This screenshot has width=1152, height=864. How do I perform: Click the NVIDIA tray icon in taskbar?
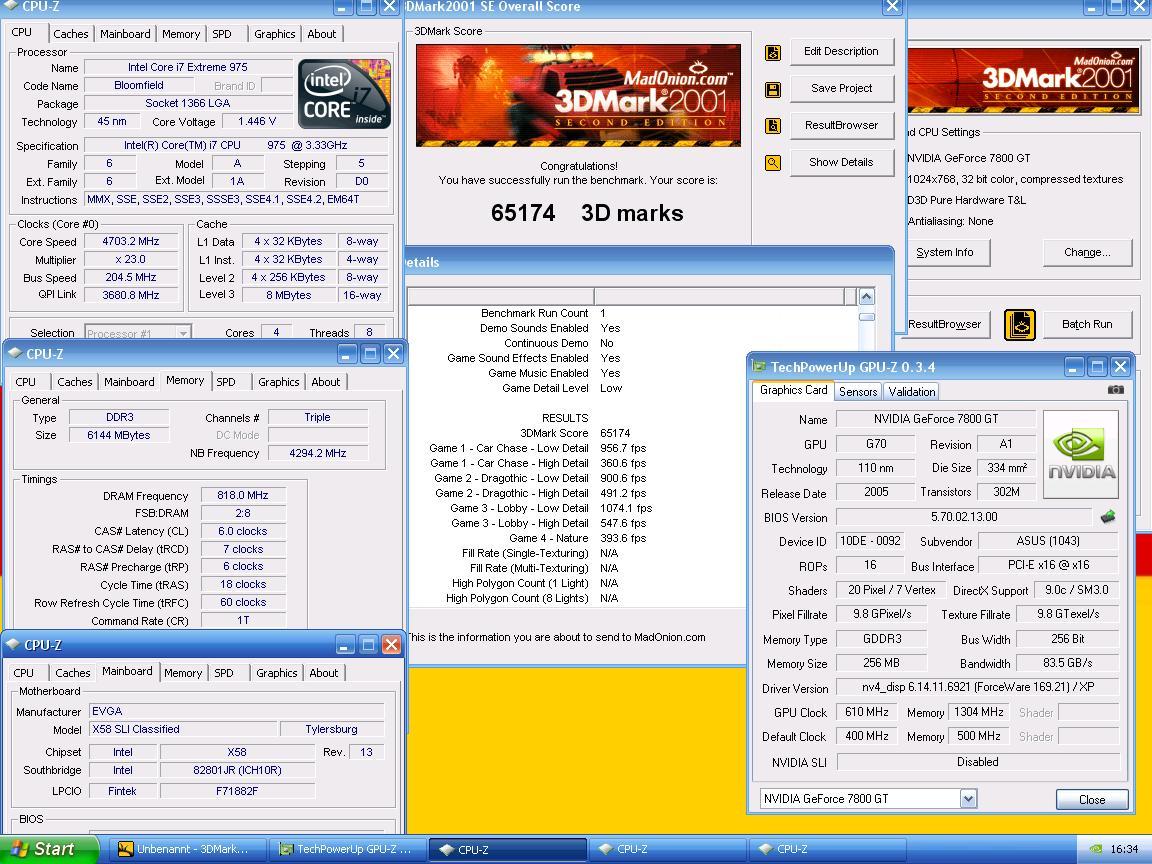coord(1095,849)
